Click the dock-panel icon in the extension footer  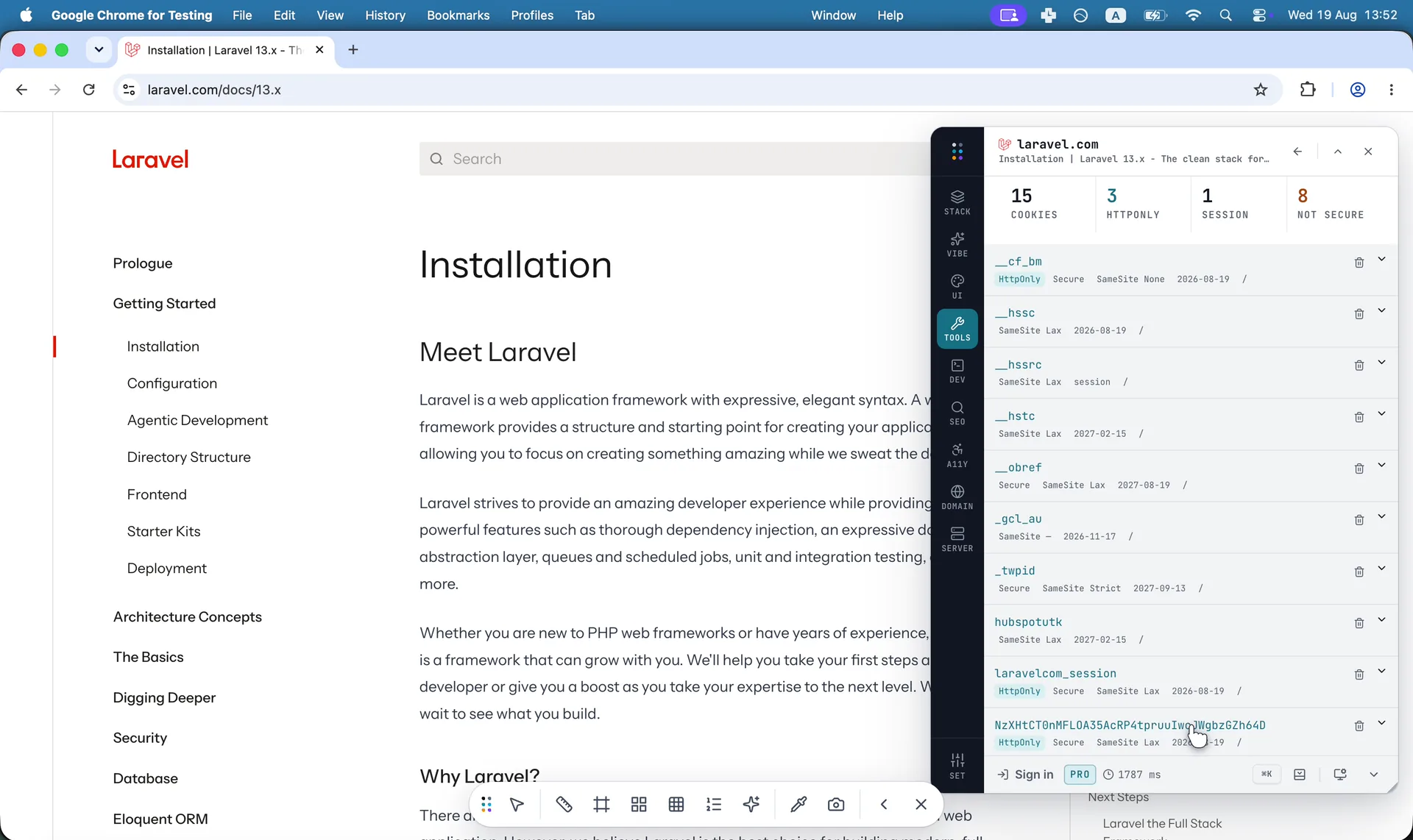pos(1300,775)
